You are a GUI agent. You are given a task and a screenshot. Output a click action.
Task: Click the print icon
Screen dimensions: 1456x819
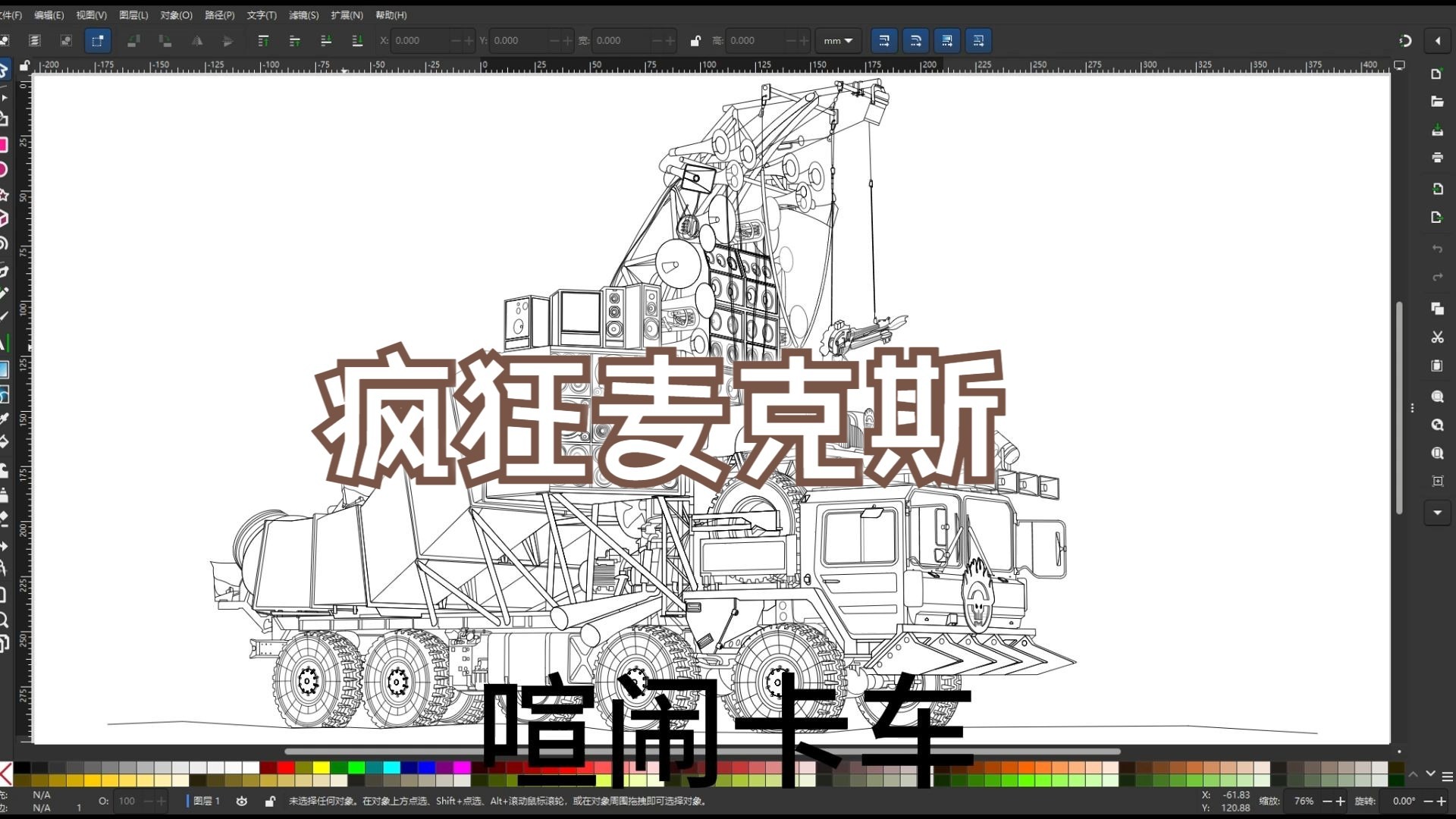pos(1437,158)
